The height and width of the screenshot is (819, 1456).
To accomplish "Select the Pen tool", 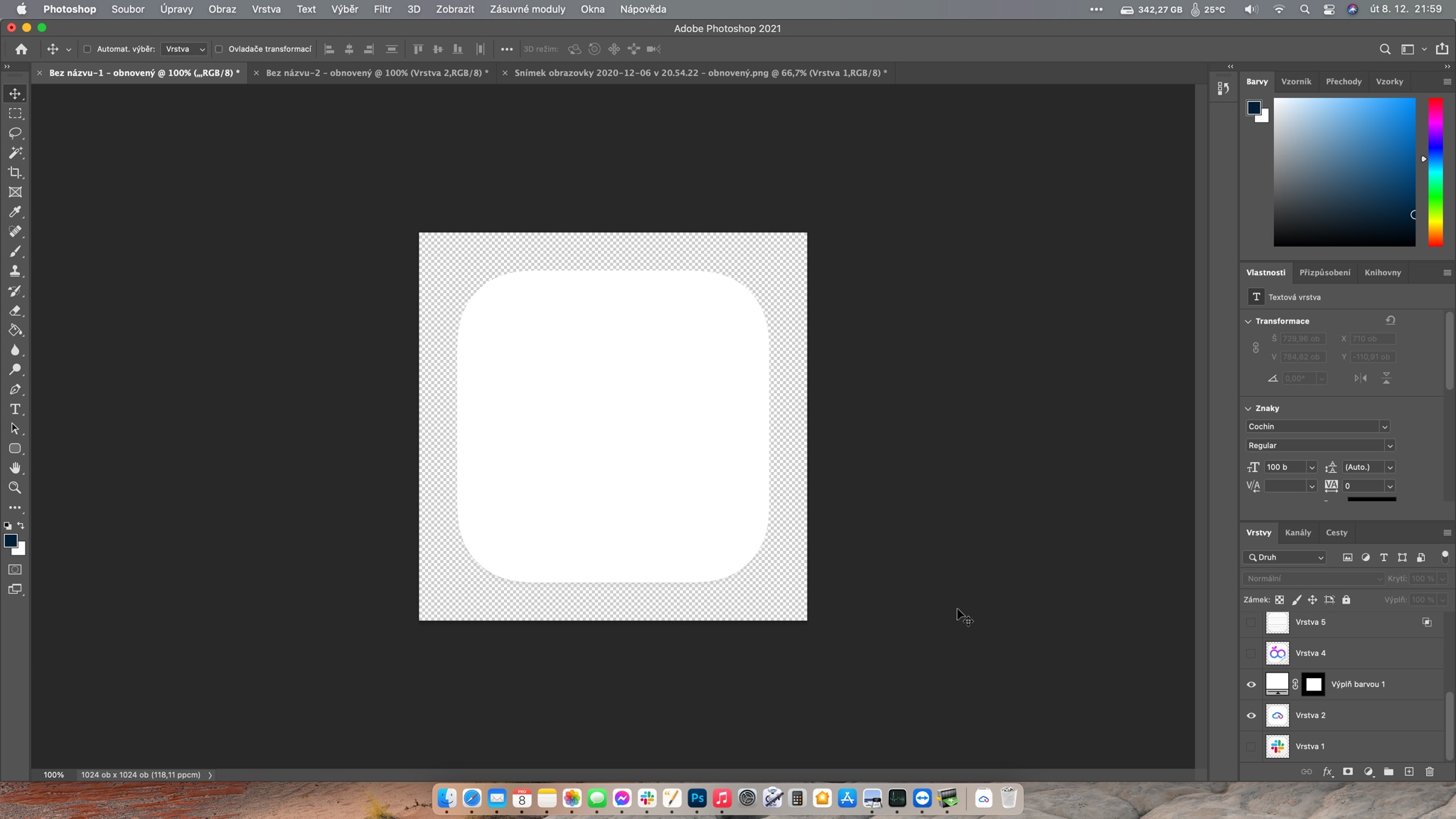I will [15, 390].
